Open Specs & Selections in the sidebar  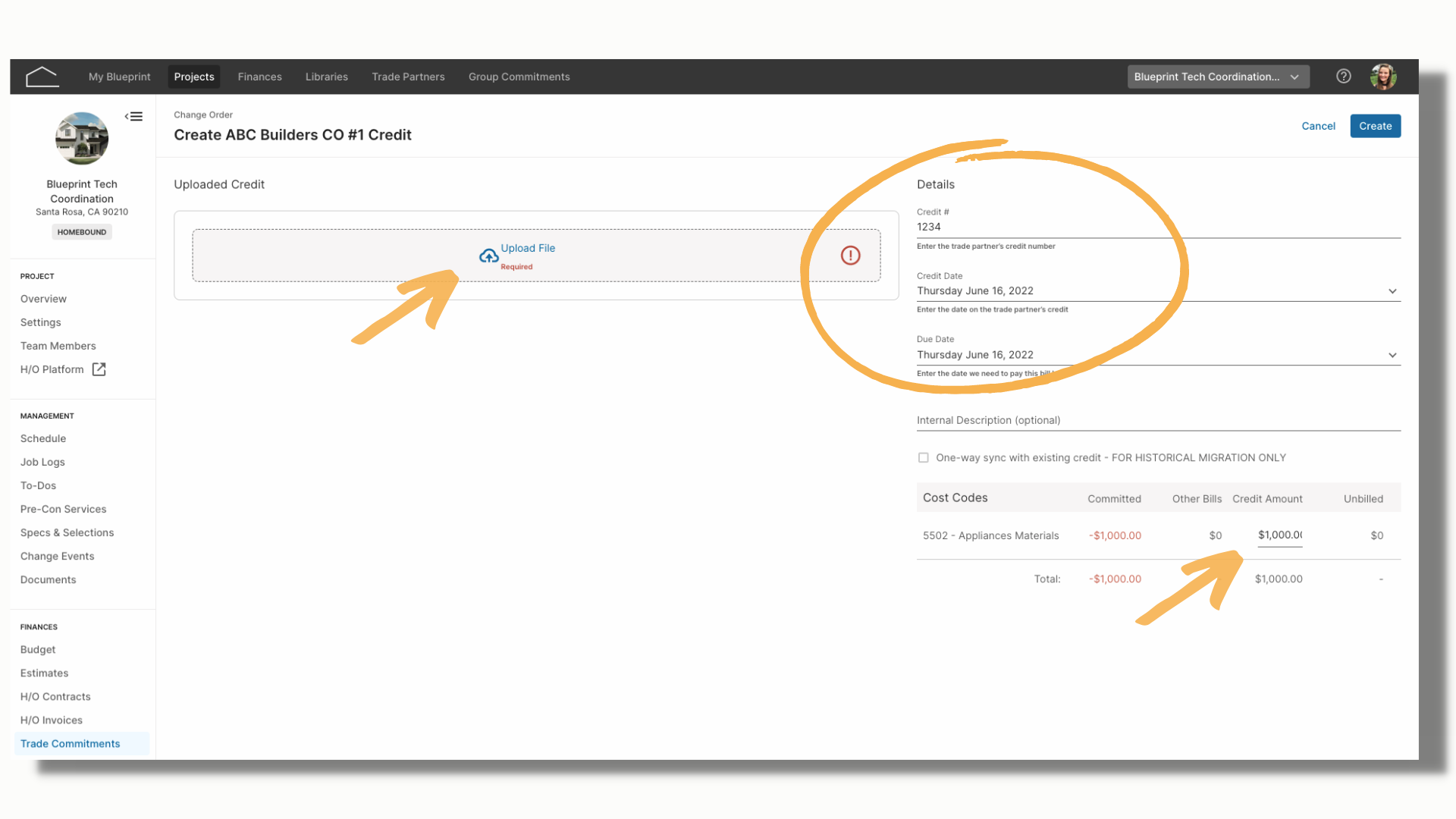(x=67, y=532)
